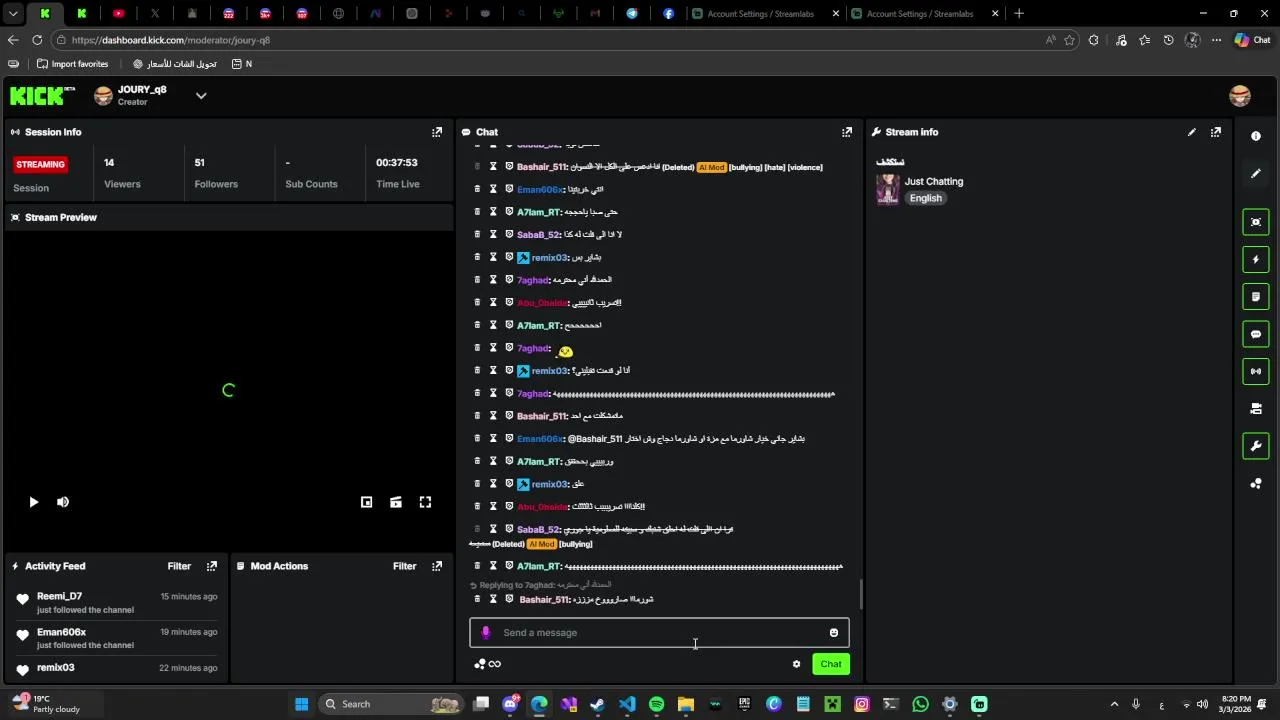Click the Just Chatting category thumbnail
This screenshot has width=1280, height=720.
(888, 189)
